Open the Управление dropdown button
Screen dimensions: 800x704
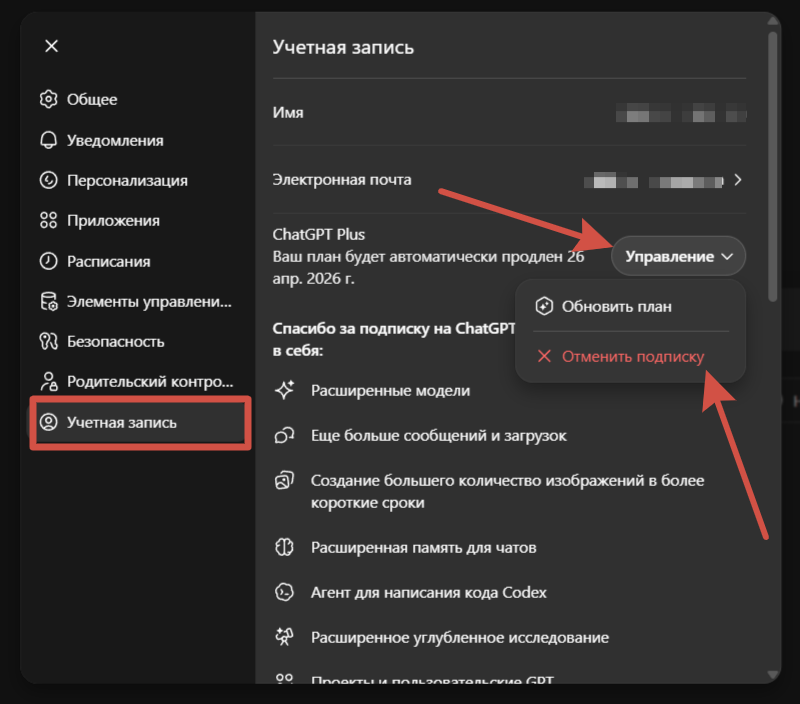(x=678, y=256)
